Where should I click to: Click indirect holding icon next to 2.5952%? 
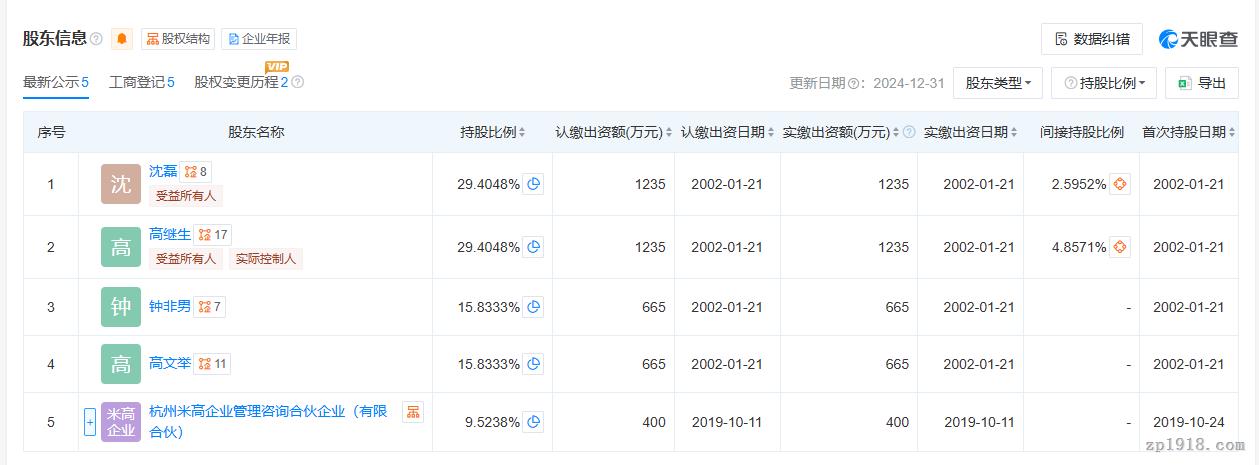(1120, 184)
